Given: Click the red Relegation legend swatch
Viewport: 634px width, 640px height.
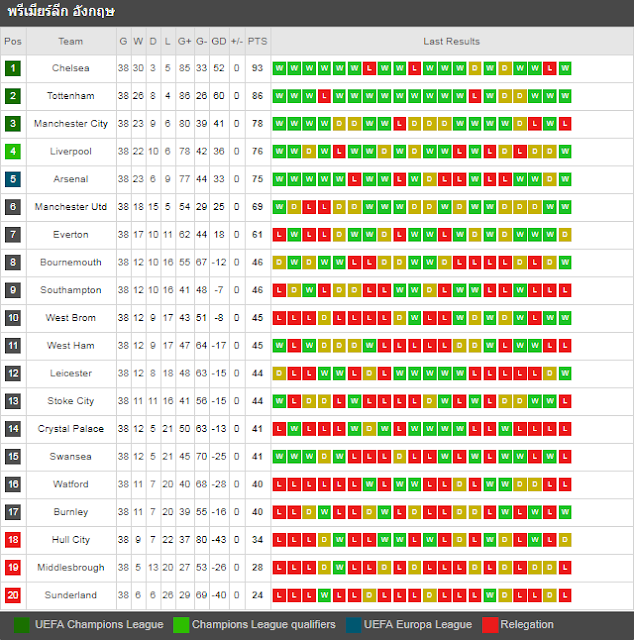Looking at the screenshot, I should 490,625.
